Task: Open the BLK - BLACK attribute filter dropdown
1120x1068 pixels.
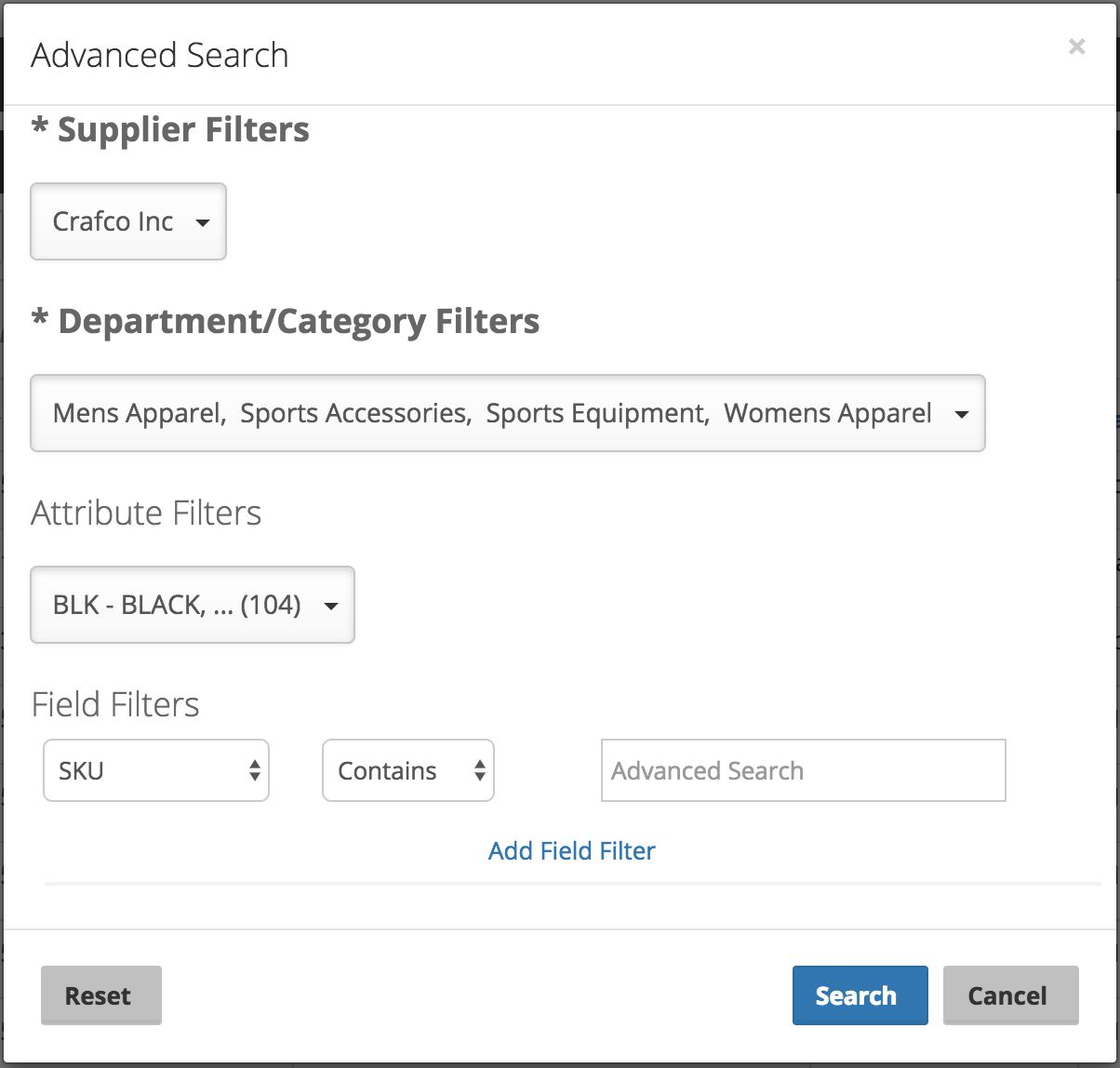Action: (192, 605)
